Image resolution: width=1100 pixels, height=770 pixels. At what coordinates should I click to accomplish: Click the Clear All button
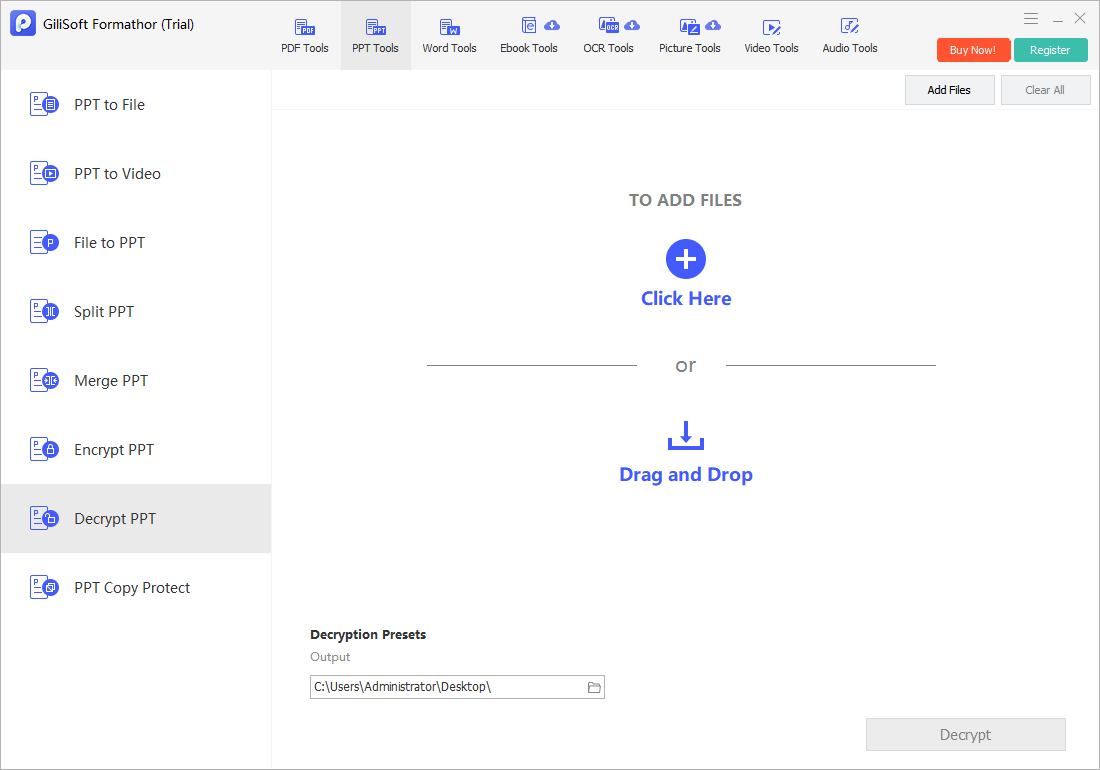(x=1045, y=90)
